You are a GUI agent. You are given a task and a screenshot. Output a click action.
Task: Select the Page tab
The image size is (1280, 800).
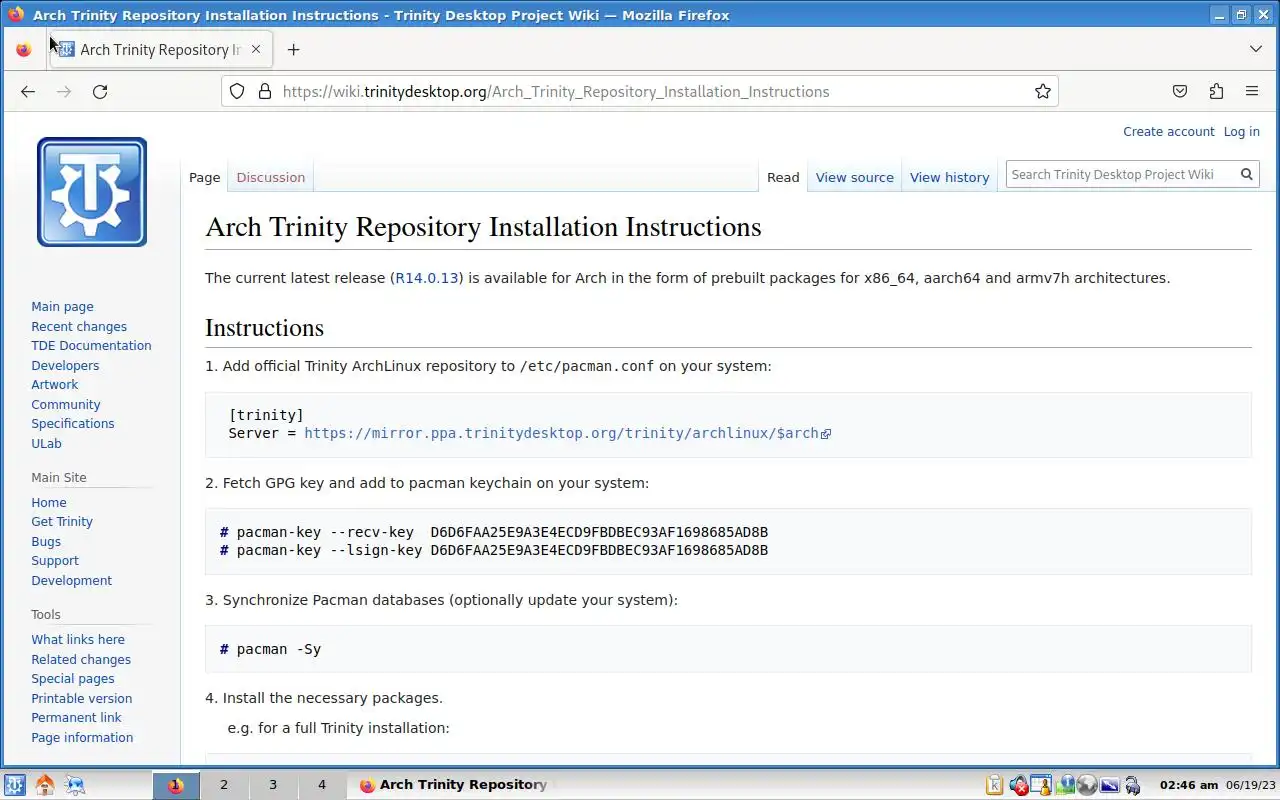[204, 177]
